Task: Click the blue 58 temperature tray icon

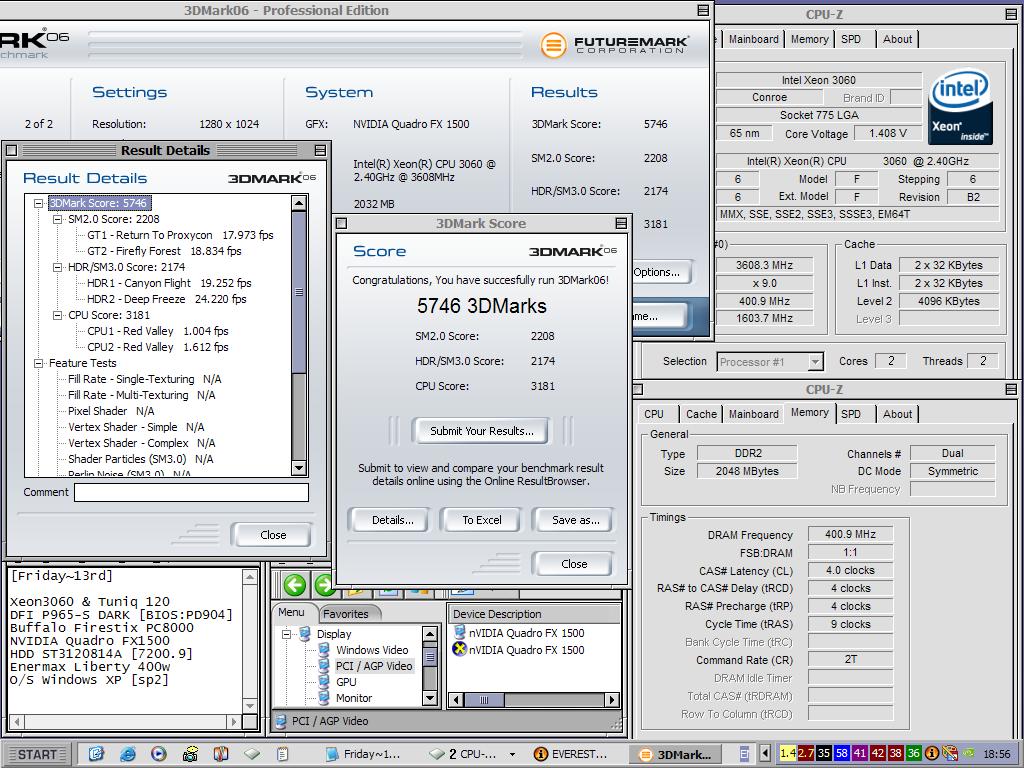Action: click(x=842, y=754)
